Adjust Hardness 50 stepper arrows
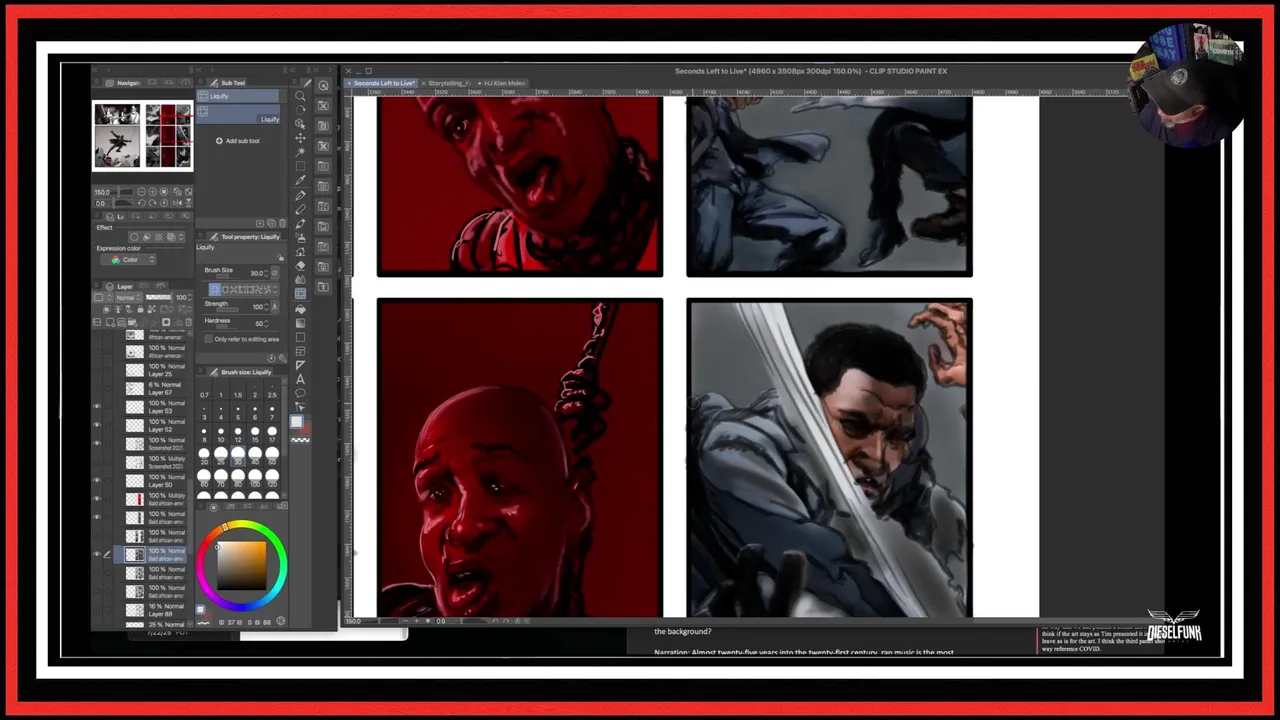The width and height of the screenshot is (1280, 720). pyautogui.click(x=266, y=323)
